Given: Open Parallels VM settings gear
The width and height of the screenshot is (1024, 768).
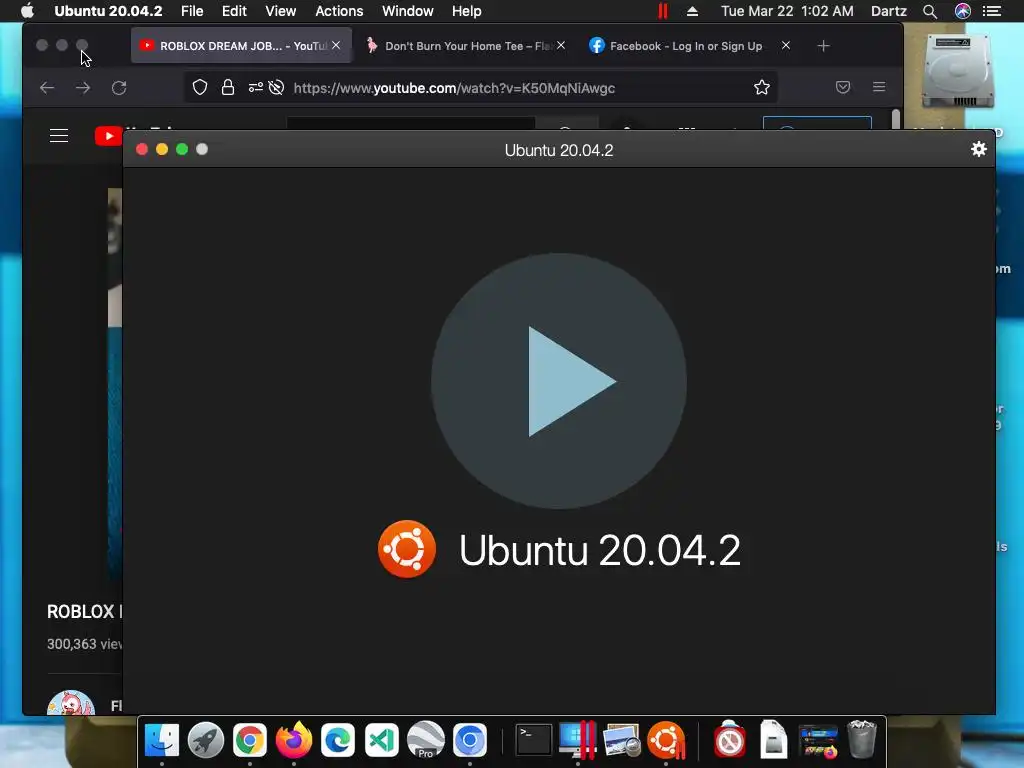Looking at the screenshot, I should tap(978, 150).
